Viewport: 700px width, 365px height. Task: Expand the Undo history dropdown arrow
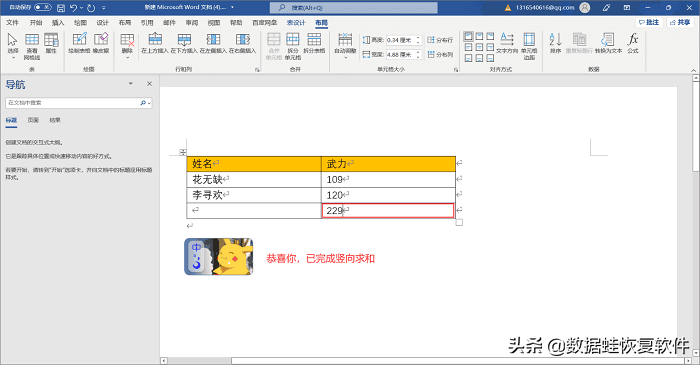pos(81,8)
